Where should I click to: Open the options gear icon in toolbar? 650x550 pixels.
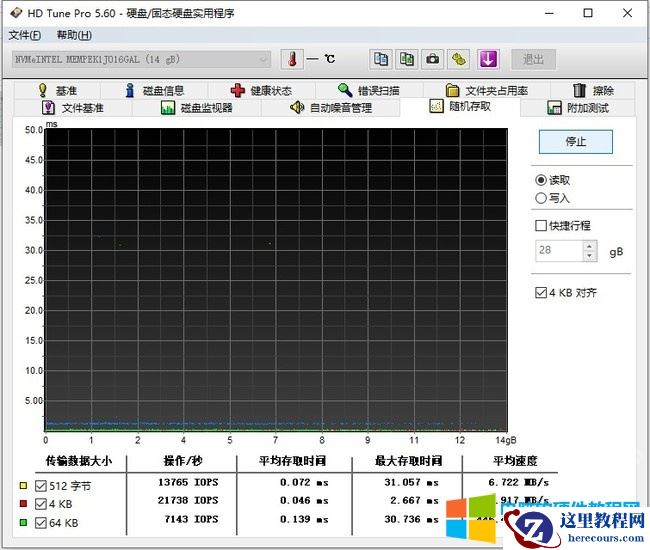(x=458, y=59)
